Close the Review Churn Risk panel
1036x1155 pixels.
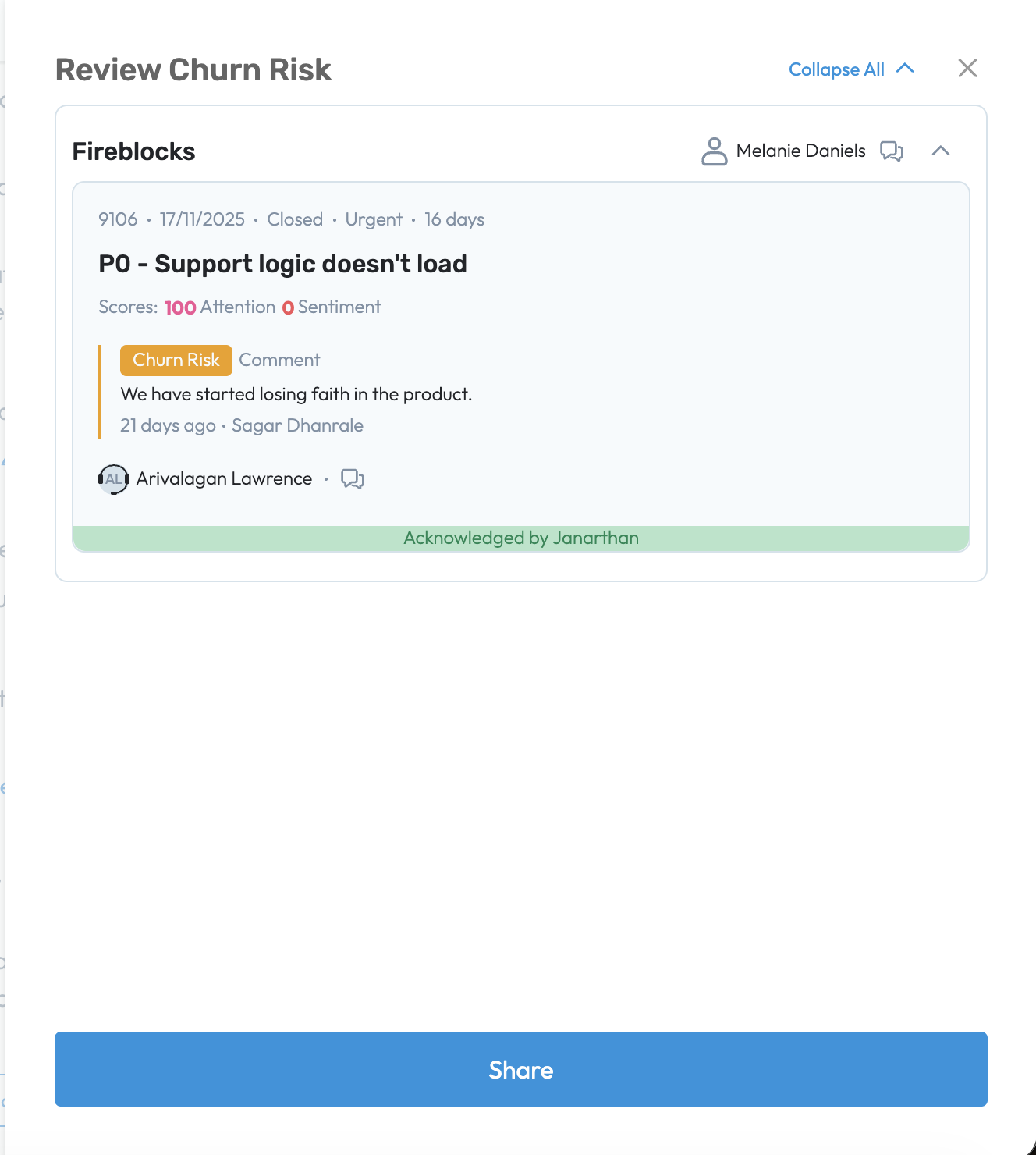pyautogui.click(x=967, y=69)
